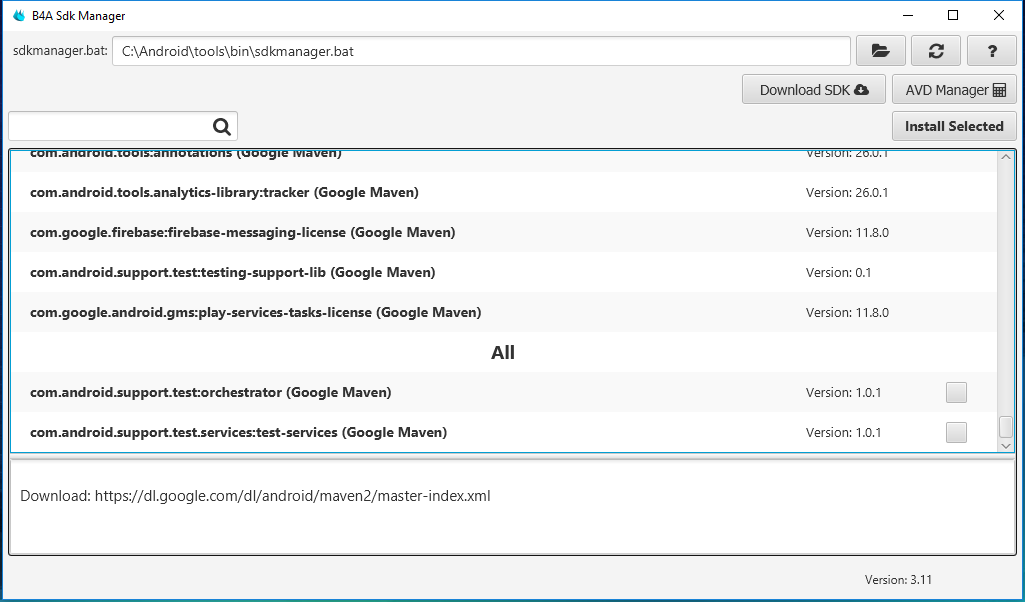Check the test-services package checkbox
This screenshot has height=602, width=1025.
[956, 432]
